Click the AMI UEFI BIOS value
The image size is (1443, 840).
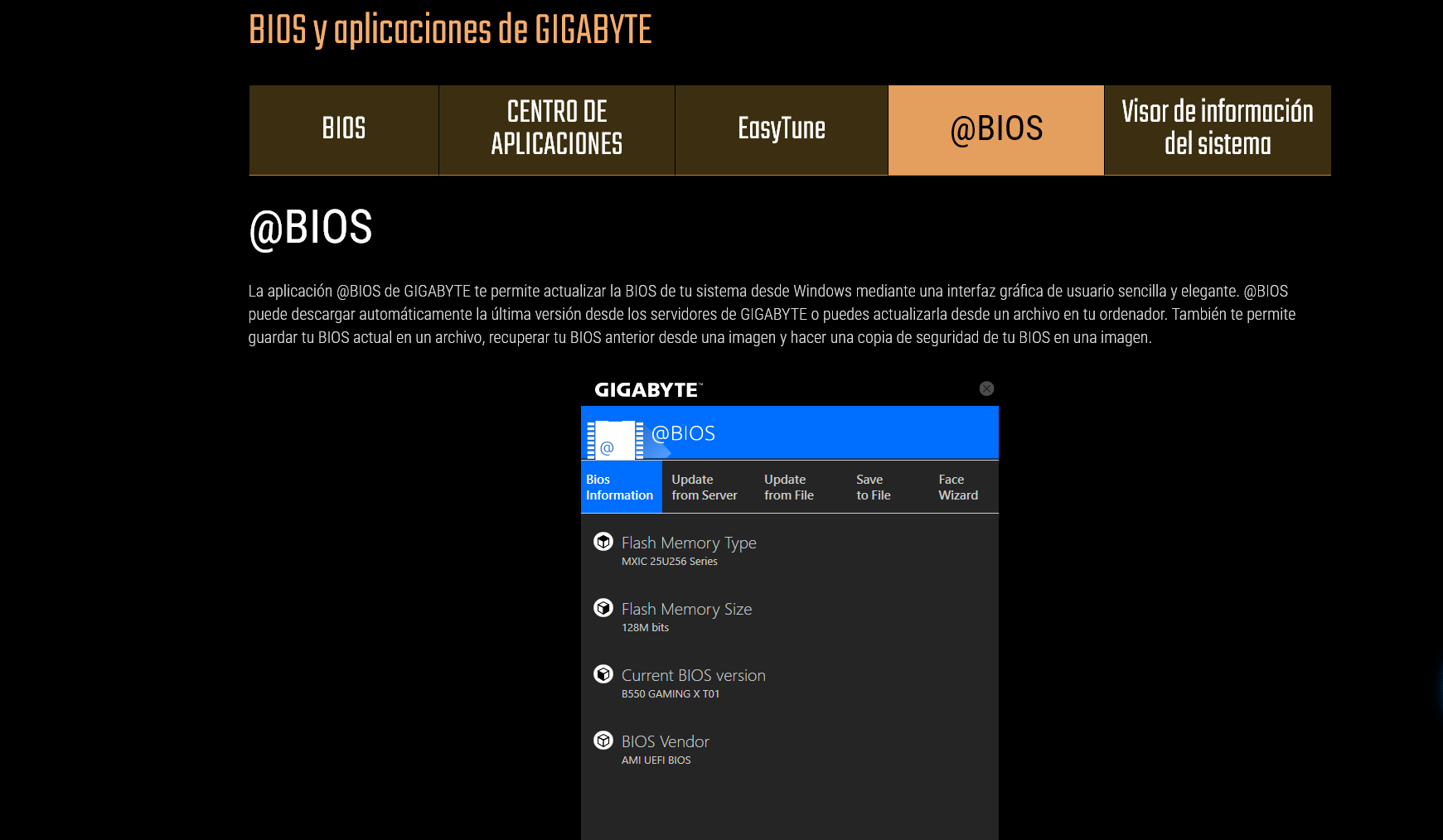(656, 760)
